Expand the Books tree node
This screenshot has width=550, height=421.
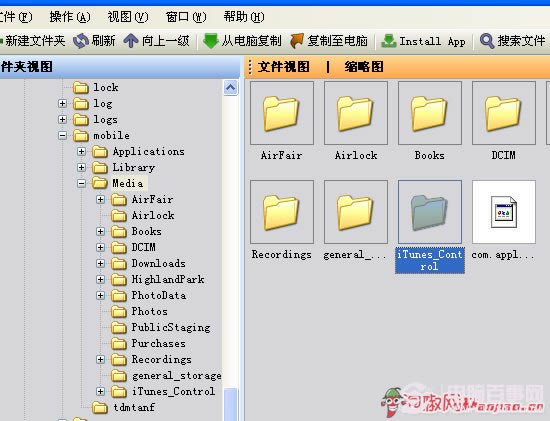(x=101, y=231)
